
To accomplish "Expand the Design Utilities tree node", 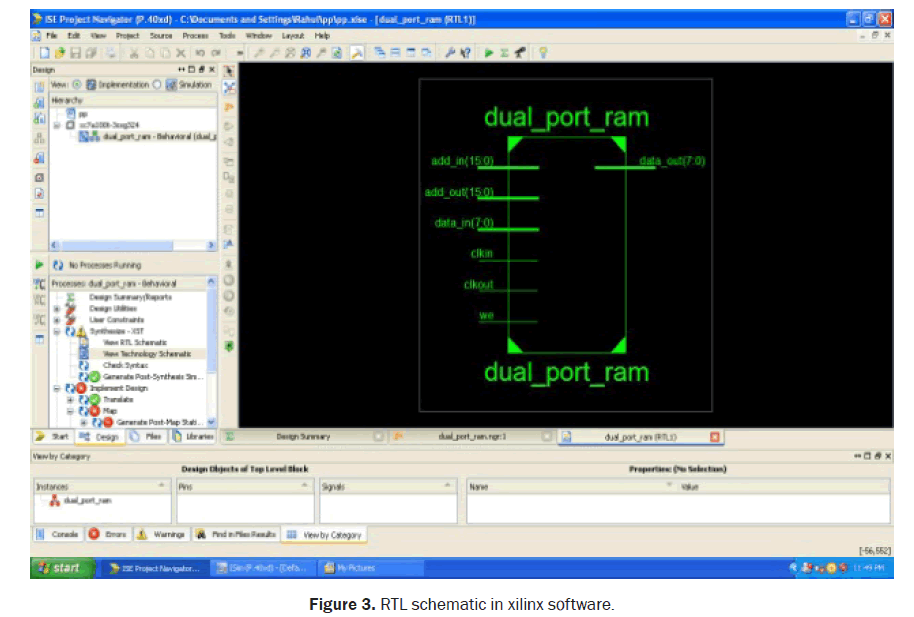I will point(58,309).
